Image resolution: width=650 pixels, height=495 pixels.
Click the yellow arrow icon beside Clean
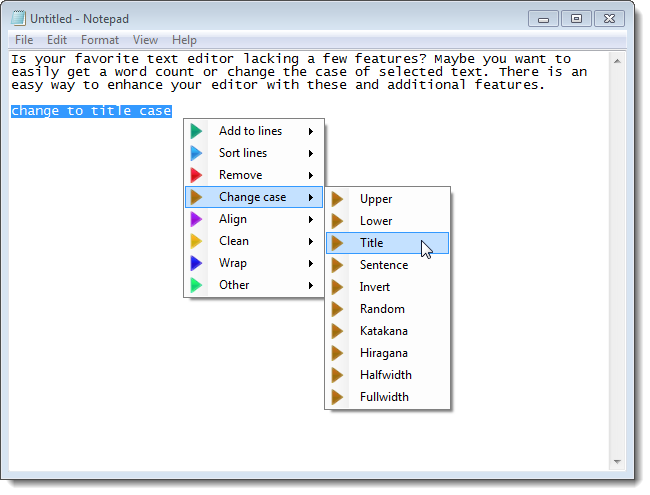(196, 241)
